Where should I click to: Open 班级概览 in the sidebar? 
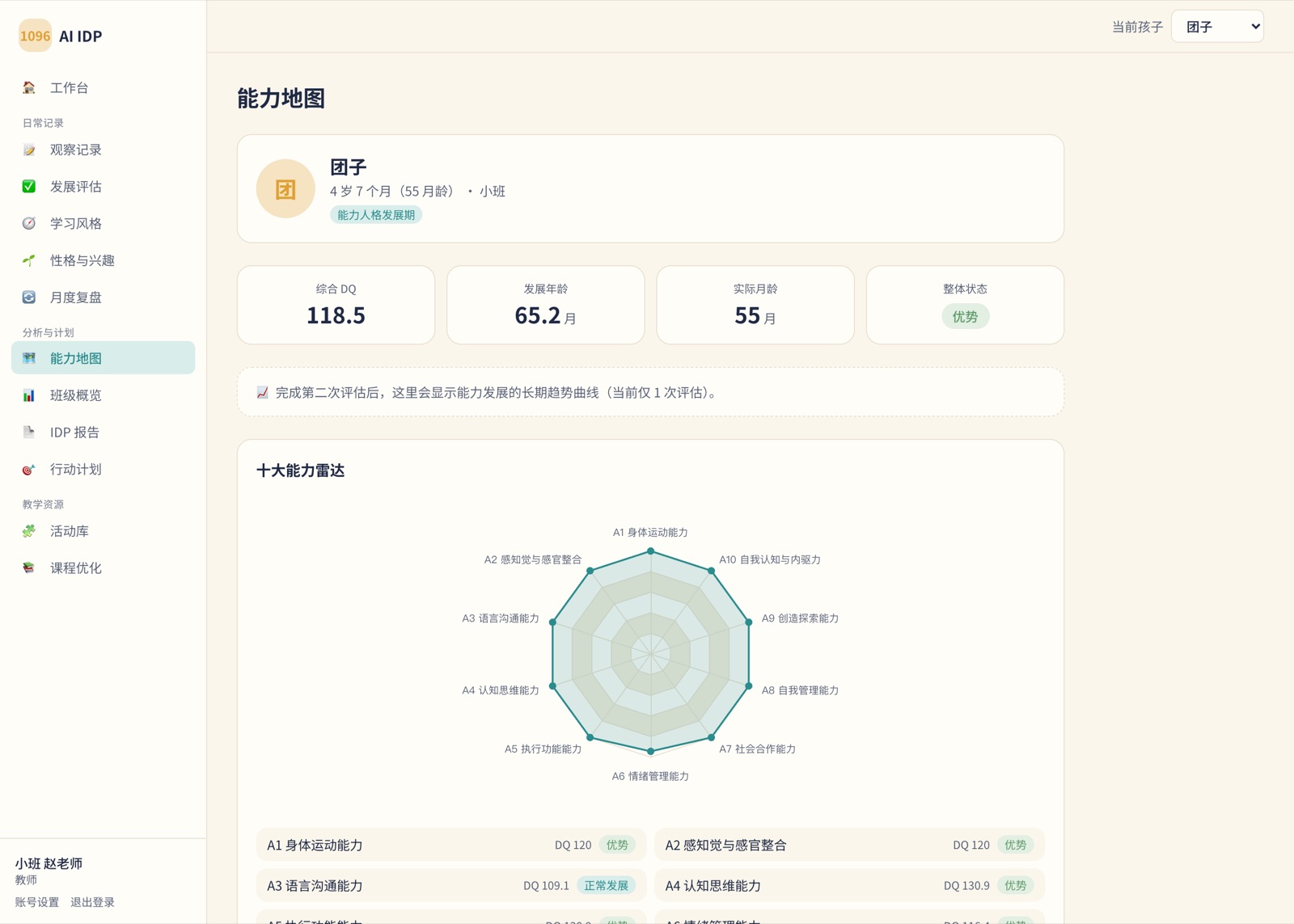[x=104, y=395]
